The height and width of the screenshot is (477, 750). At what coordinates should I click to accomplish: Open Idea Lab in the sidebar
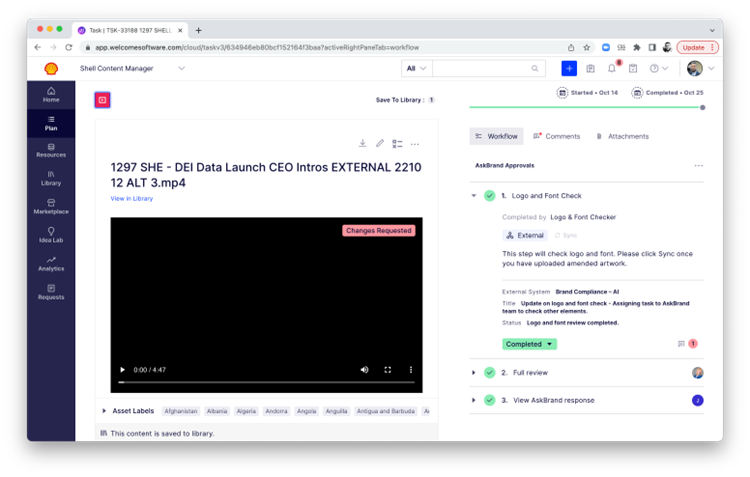[x=51, y=235]
